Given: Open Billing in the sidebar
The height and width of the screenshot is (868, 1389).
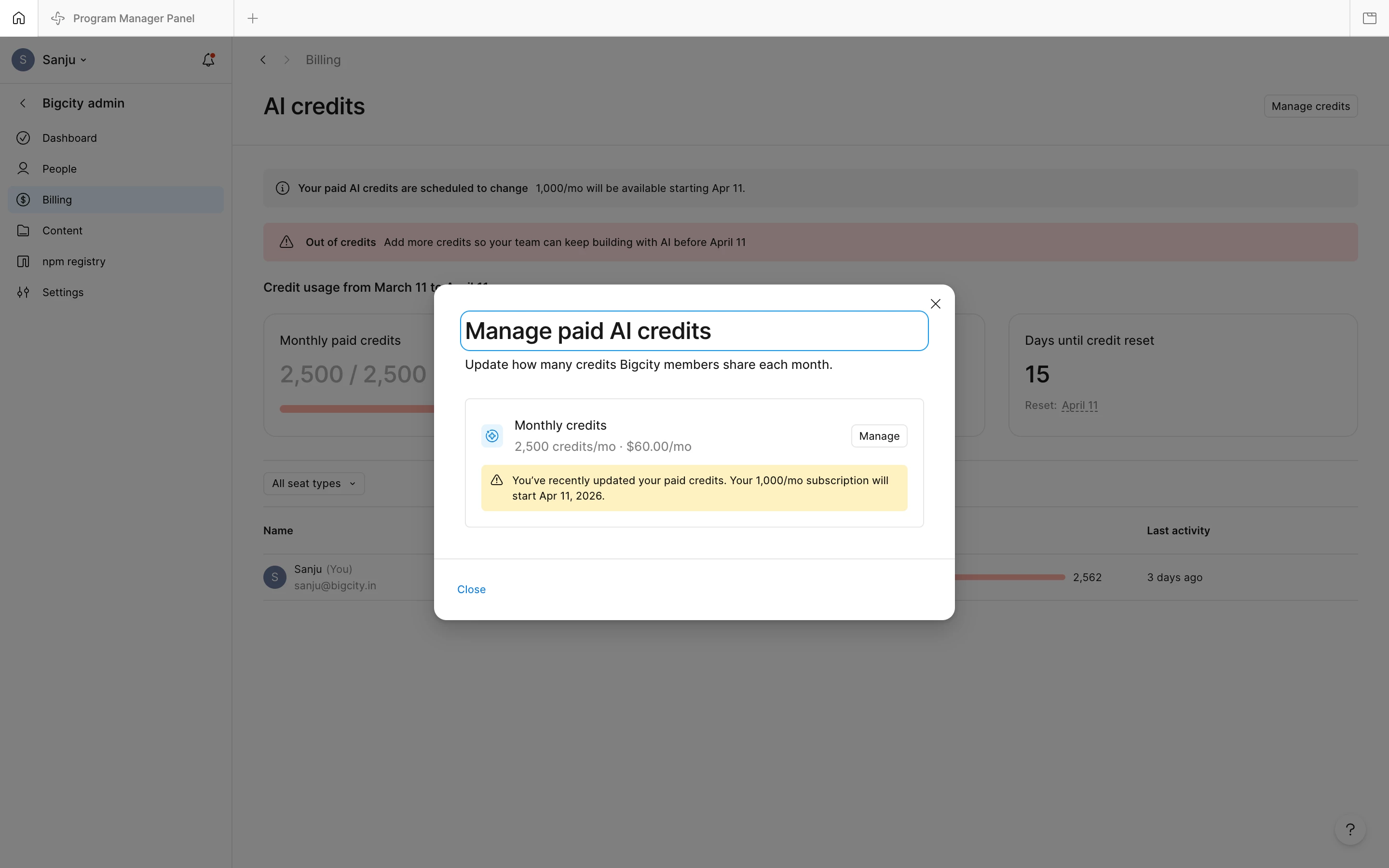Looking at the screenshot, I should 57,200.
